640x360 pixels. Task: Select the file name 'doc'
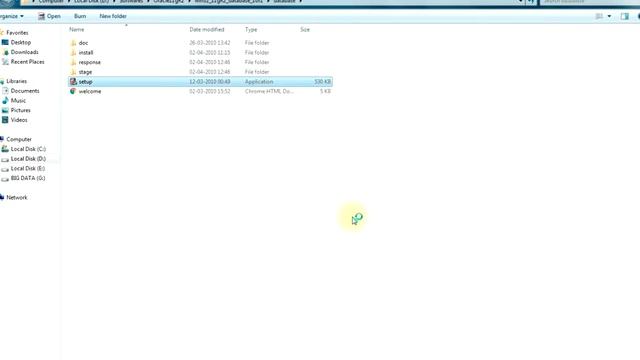(83, 43)
